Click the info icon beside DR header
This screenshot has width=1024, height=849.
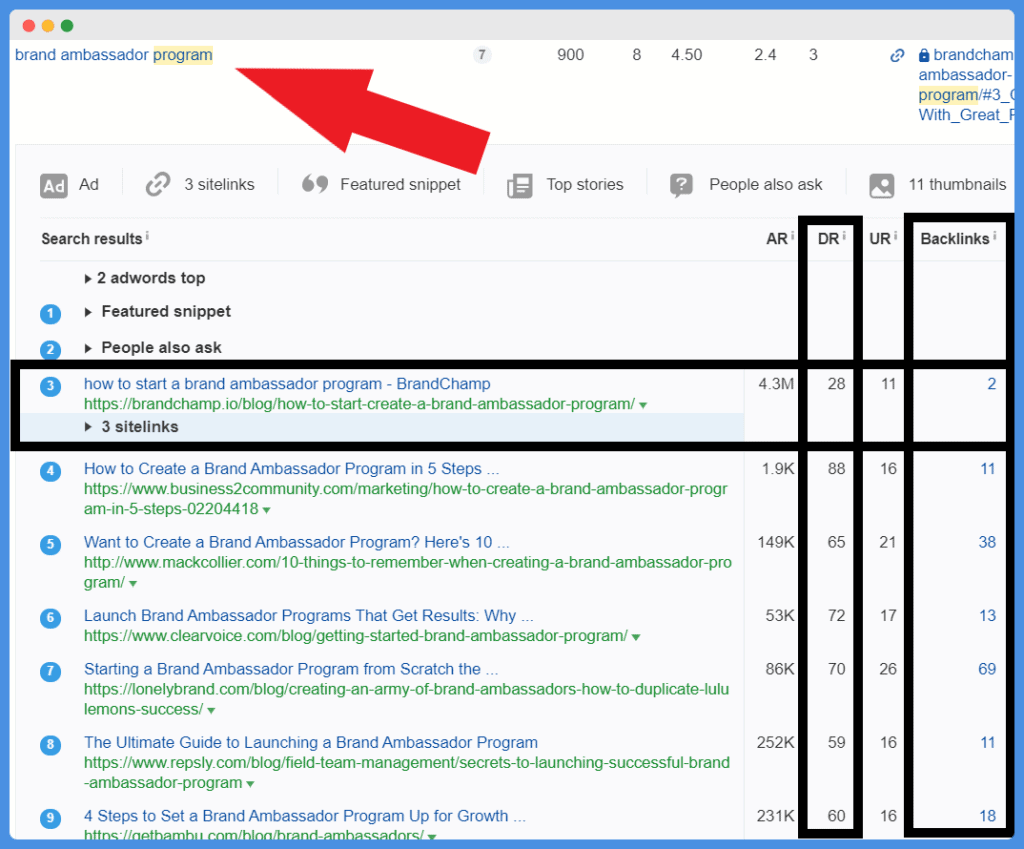coord(844,235)
